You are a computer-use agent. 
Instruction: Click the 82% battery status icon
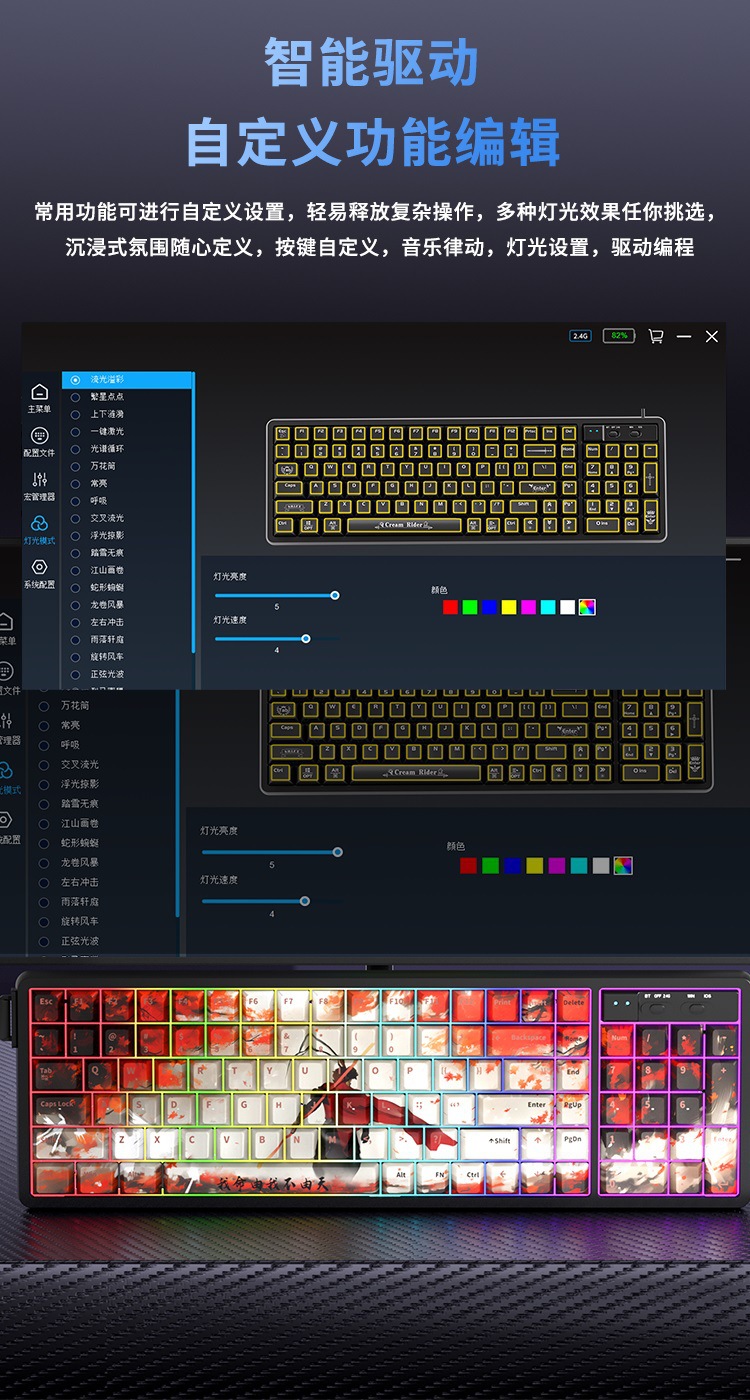pyautogui.click(x=618, y=336)
